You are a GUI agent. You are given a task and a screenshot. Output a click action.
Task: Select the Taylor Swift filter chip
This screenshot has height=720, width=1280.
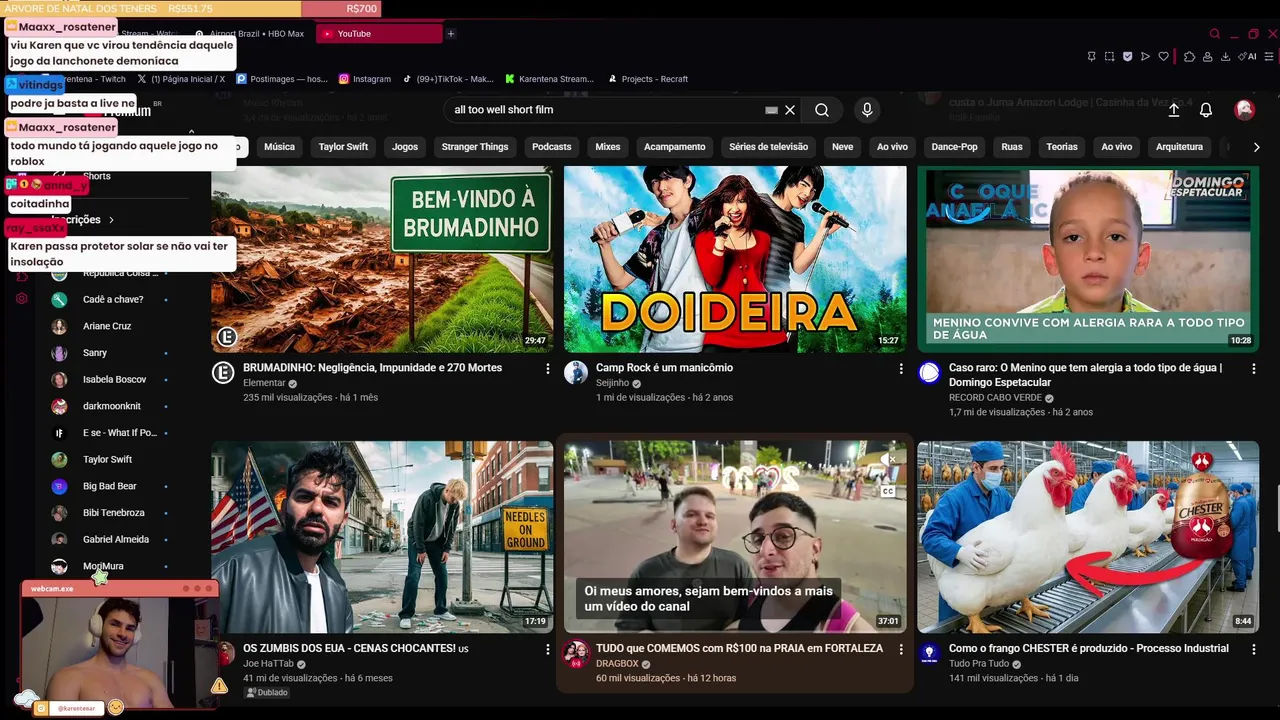pyautogui.click(x=343, y=147)
